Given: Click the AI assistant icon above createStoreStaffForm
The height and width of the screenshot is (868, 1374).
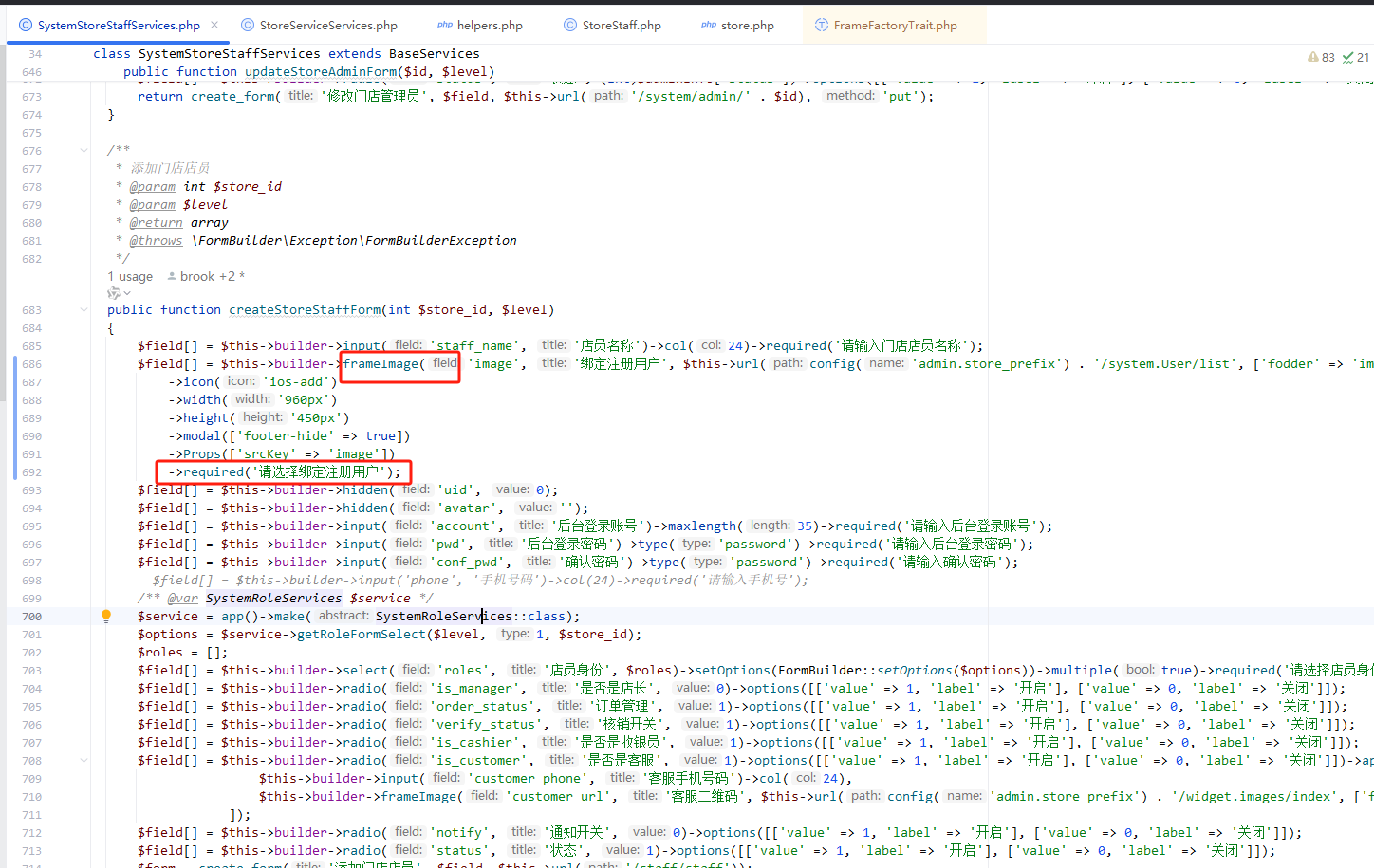Looking at the screenshot, I should pos(113,293).
